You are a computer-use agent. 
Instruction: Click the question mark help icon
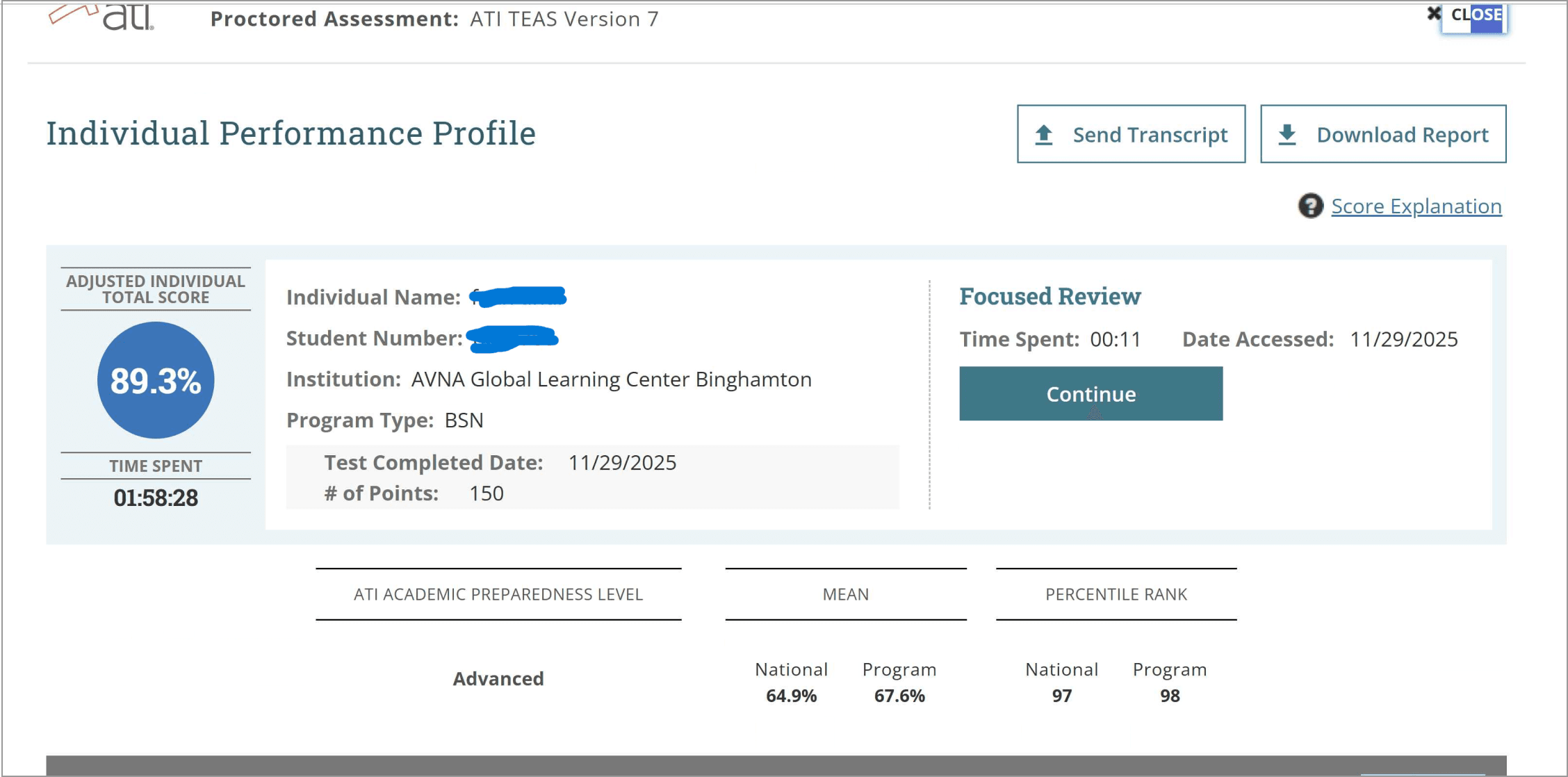1310,206
